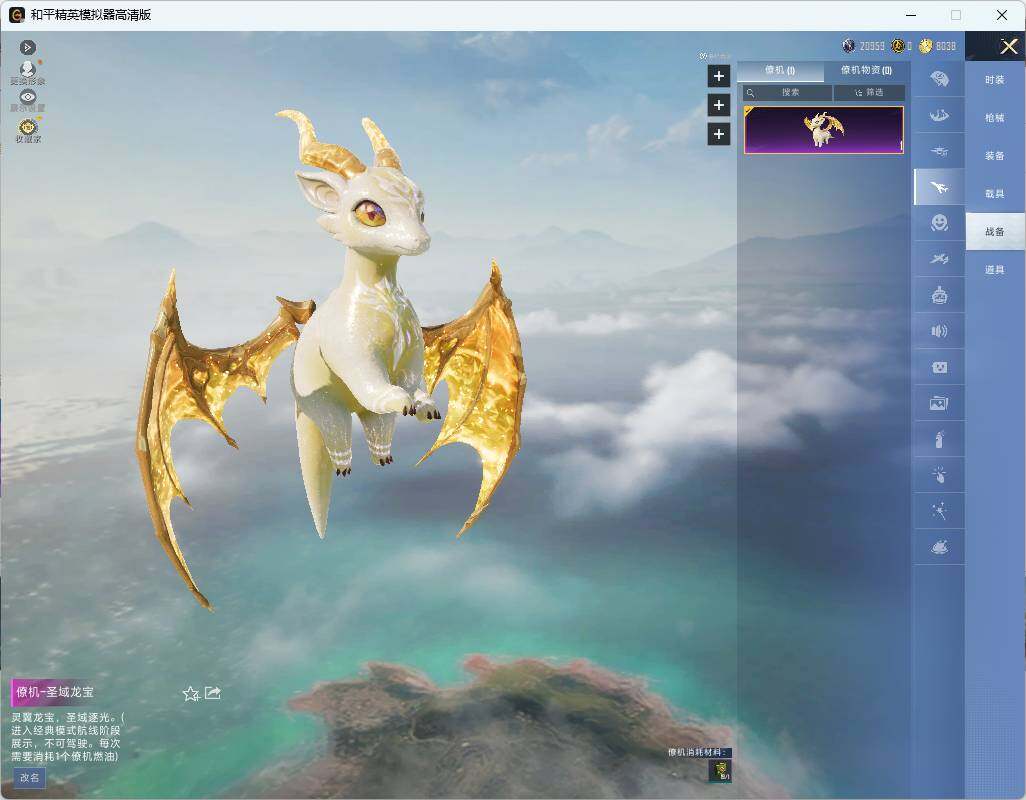Open the magic wand sparkle category
This screenshot has width=1026, height=800.
click(x=939, y=511)
